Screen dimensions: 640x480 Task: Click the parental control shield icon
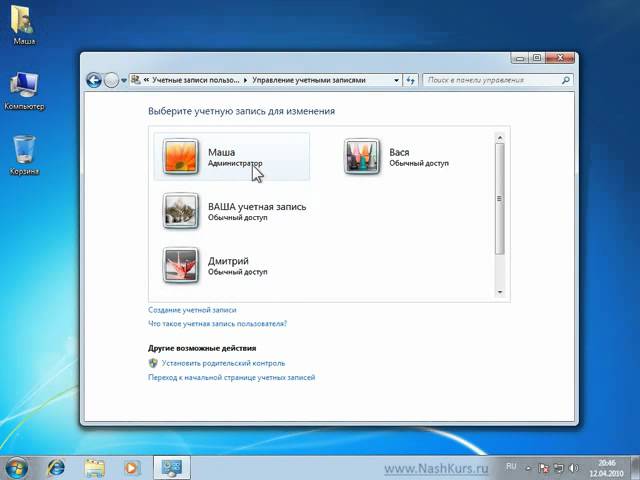click(x=153, y=363)
